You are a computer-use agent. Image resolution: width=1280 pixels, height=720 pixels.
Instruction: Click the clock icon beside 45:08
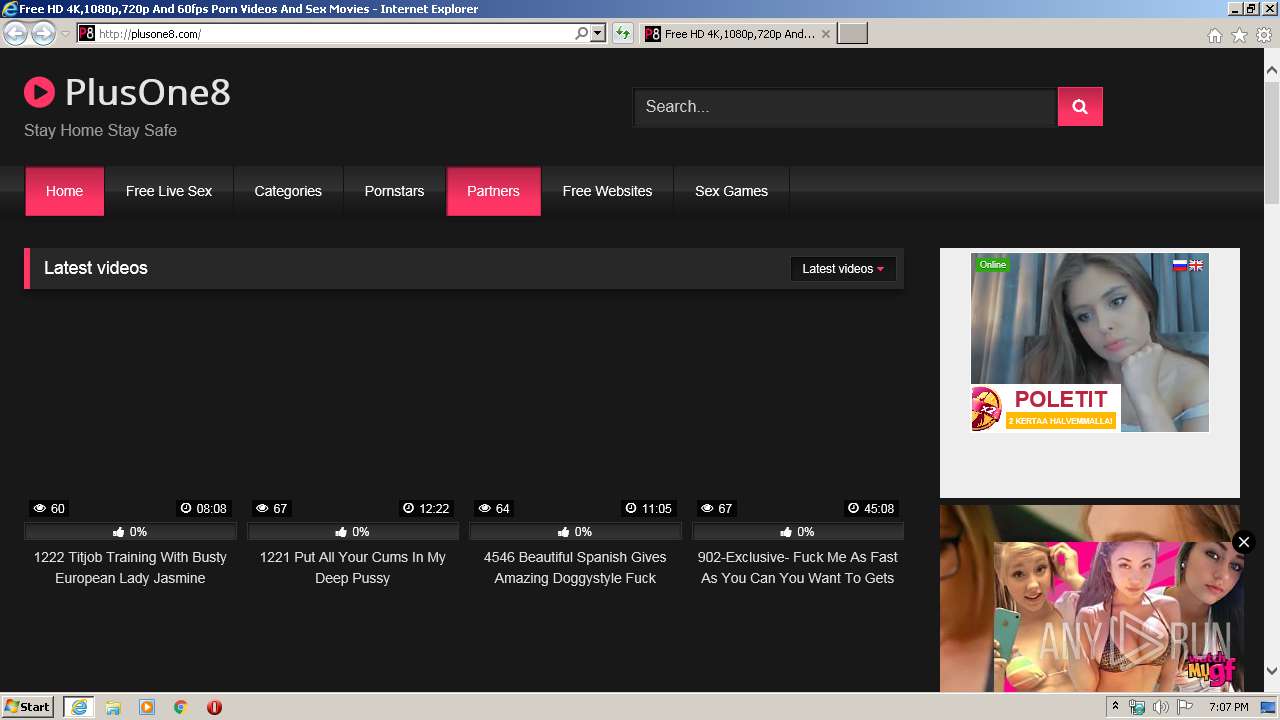[x=853, y=509]
